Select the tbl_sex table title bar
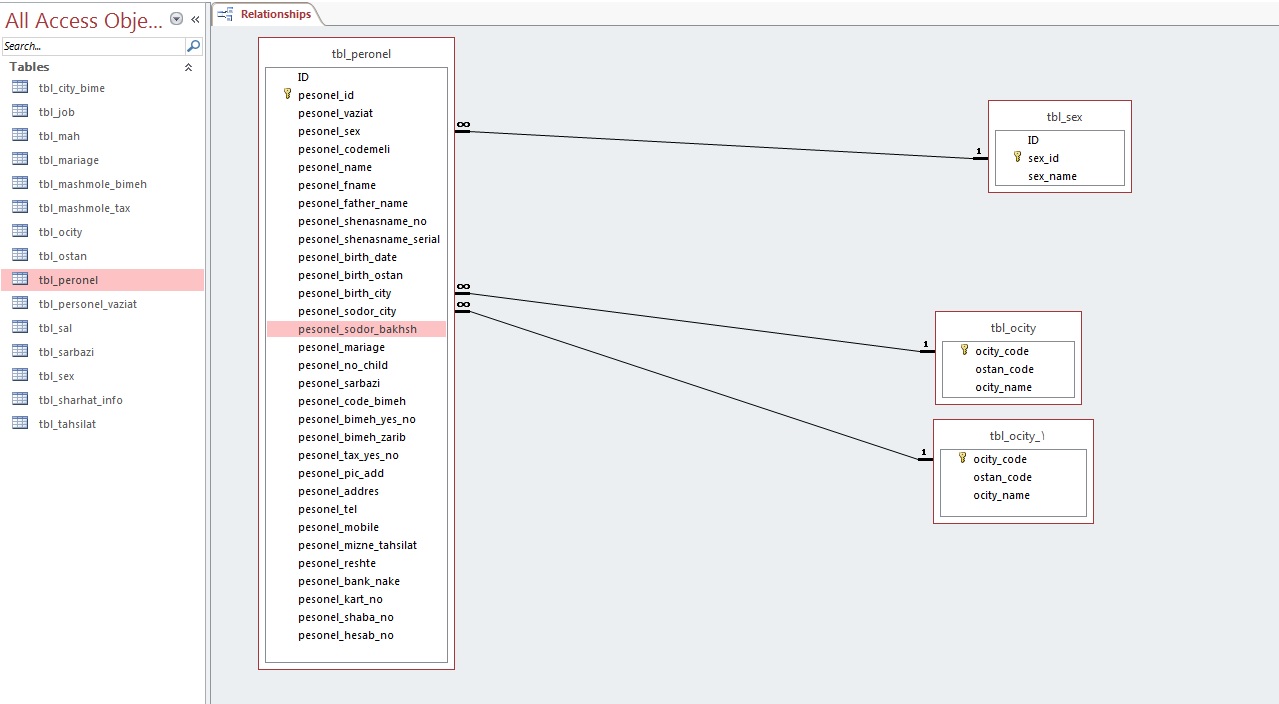This screenshot has height=704, width=1279. coord(1059,116)
